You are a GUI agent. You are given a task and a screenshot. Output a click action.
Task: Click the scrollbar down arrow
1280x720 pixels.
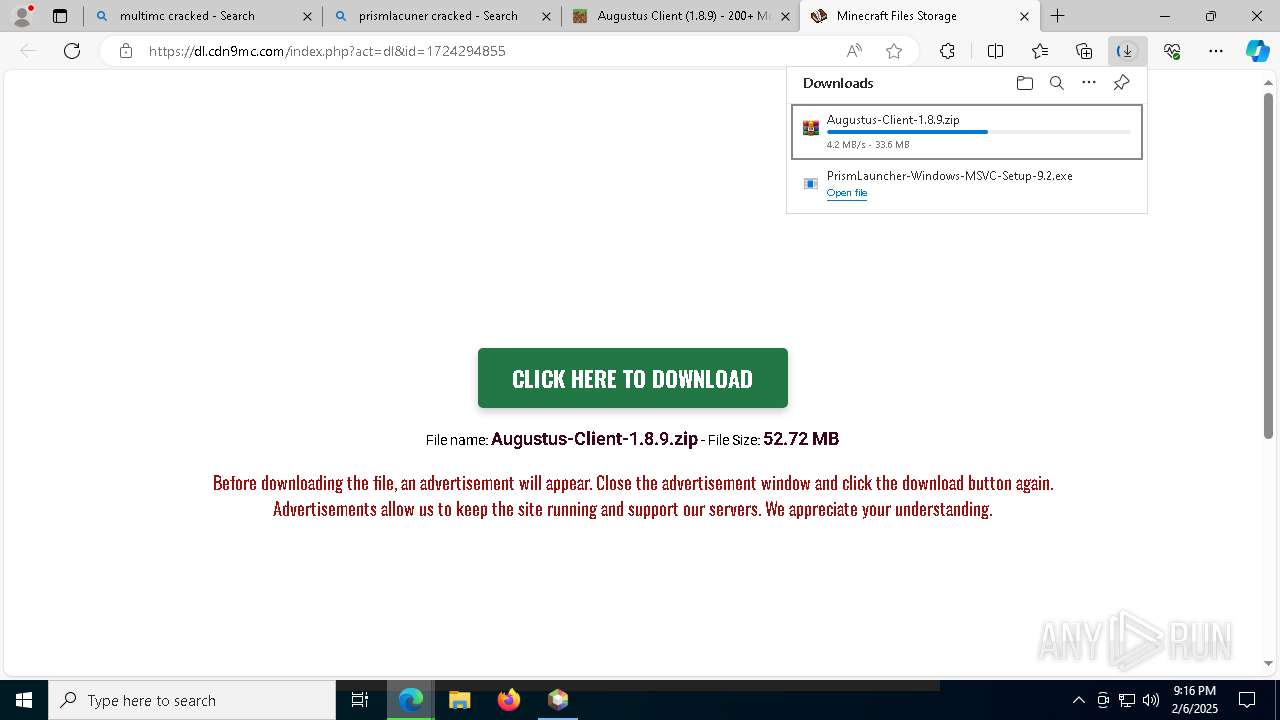pyautogui.click(x=1268, y=663)
